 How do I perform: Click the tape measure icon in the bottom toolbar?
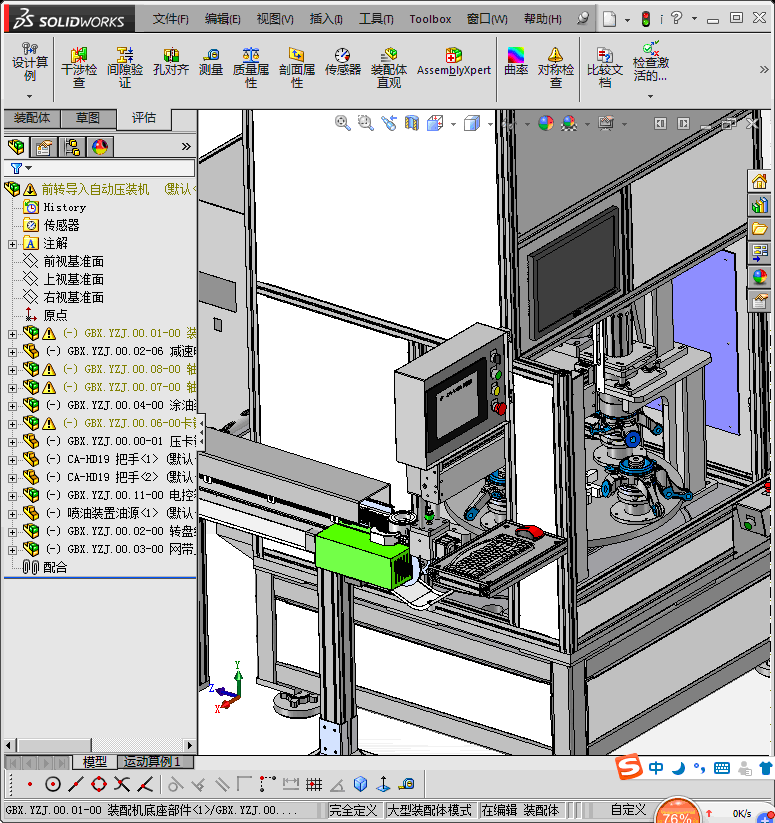(x=406, y=784)
